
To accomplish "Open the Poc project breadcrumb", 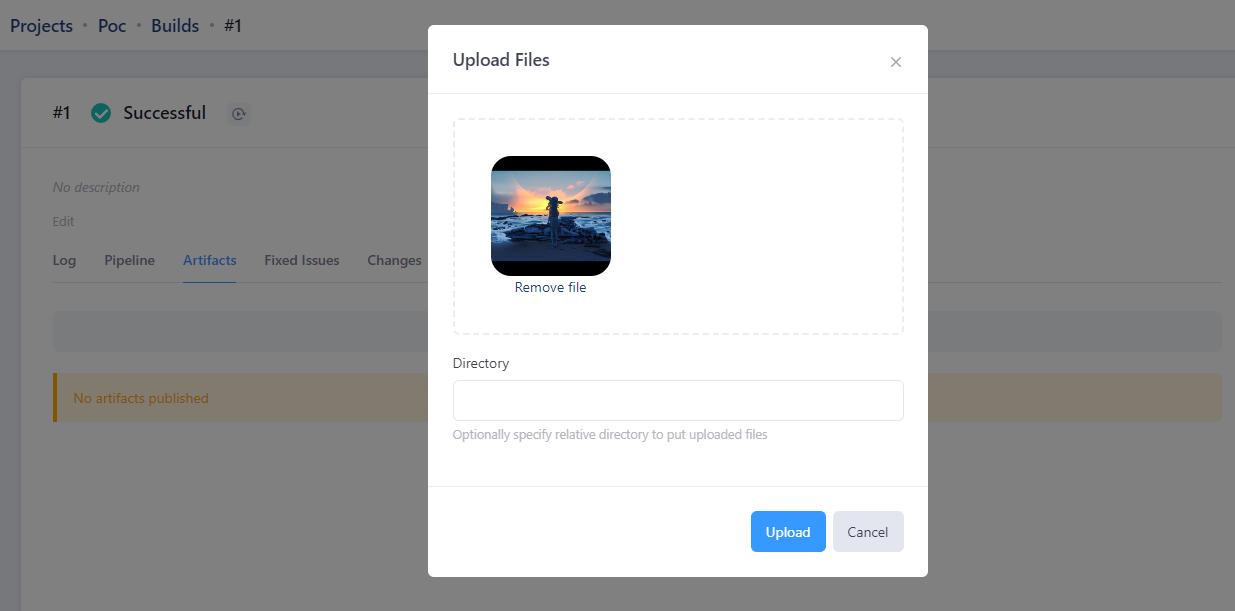I will 112,26.
